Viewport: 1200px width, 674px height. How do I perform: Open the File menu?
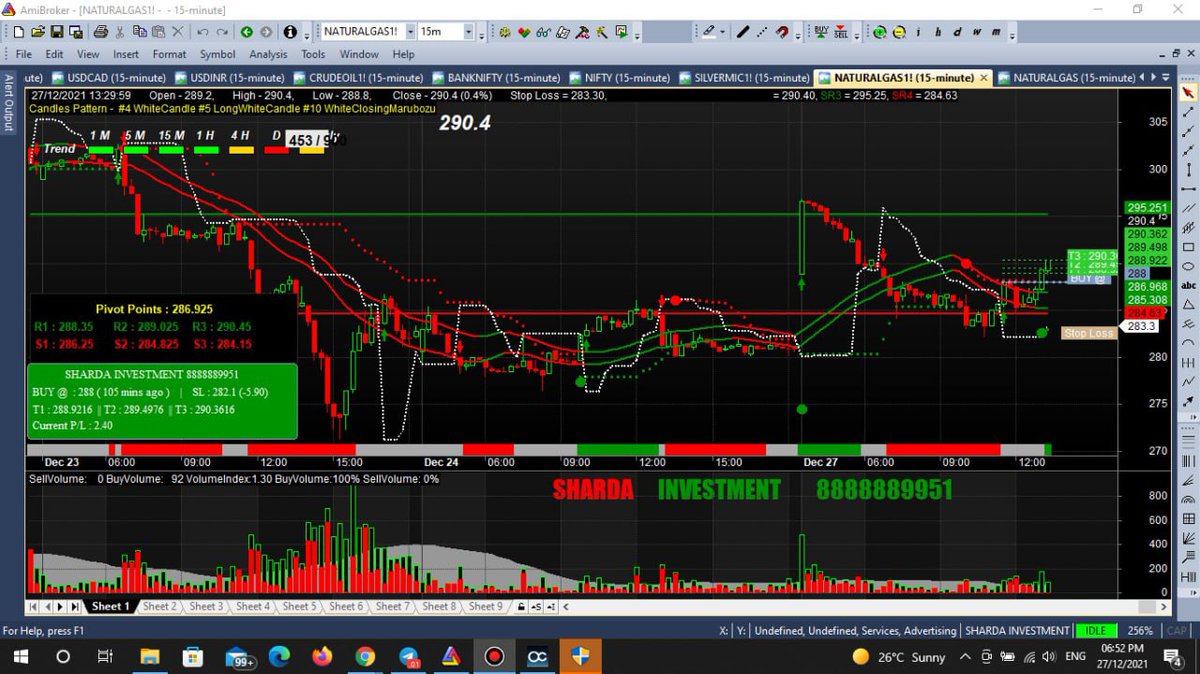[24, 54]
